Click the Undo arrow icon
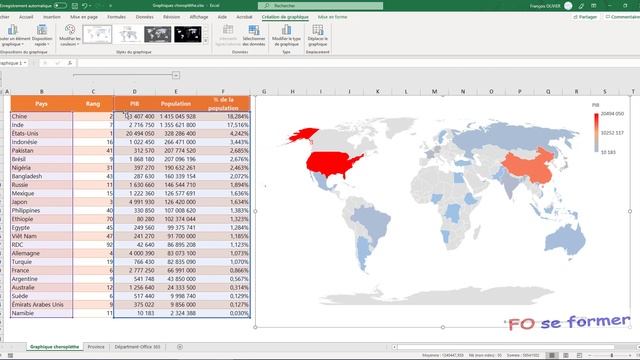The image size is (640, 360). pyautogui.click(x=84, y=6)
